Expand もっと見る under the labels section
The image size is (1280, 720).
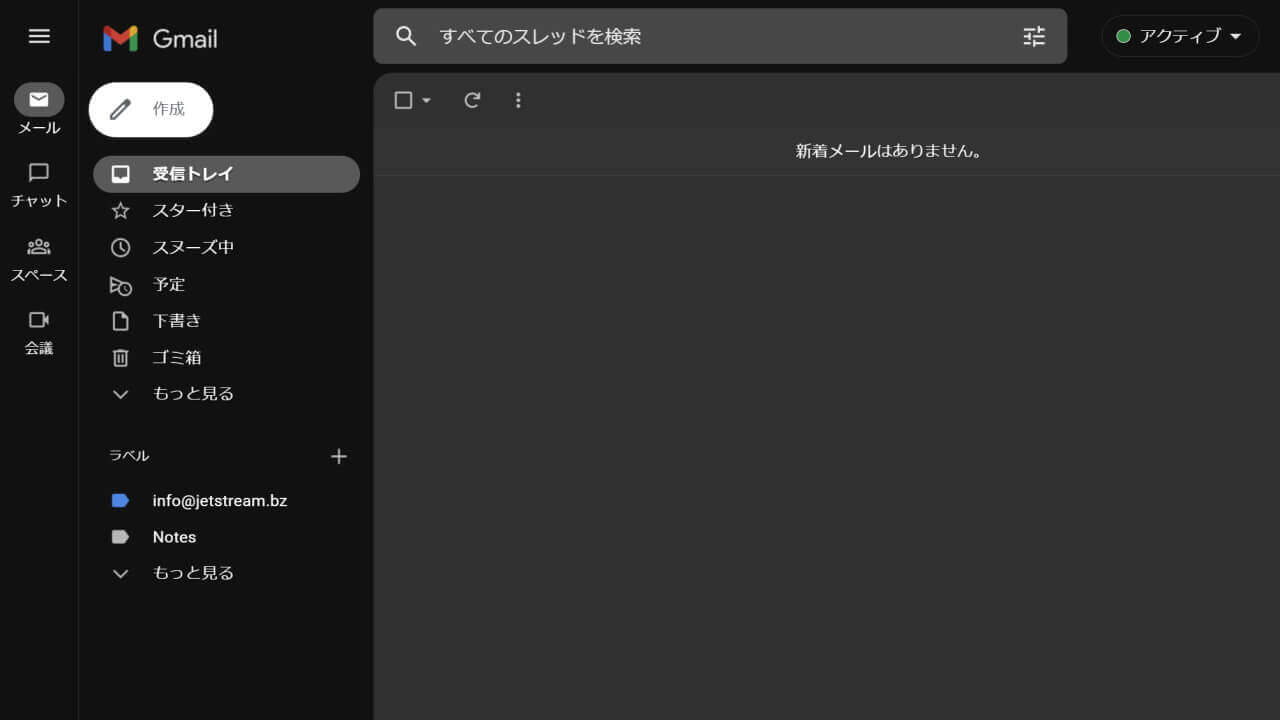[192, 572]
